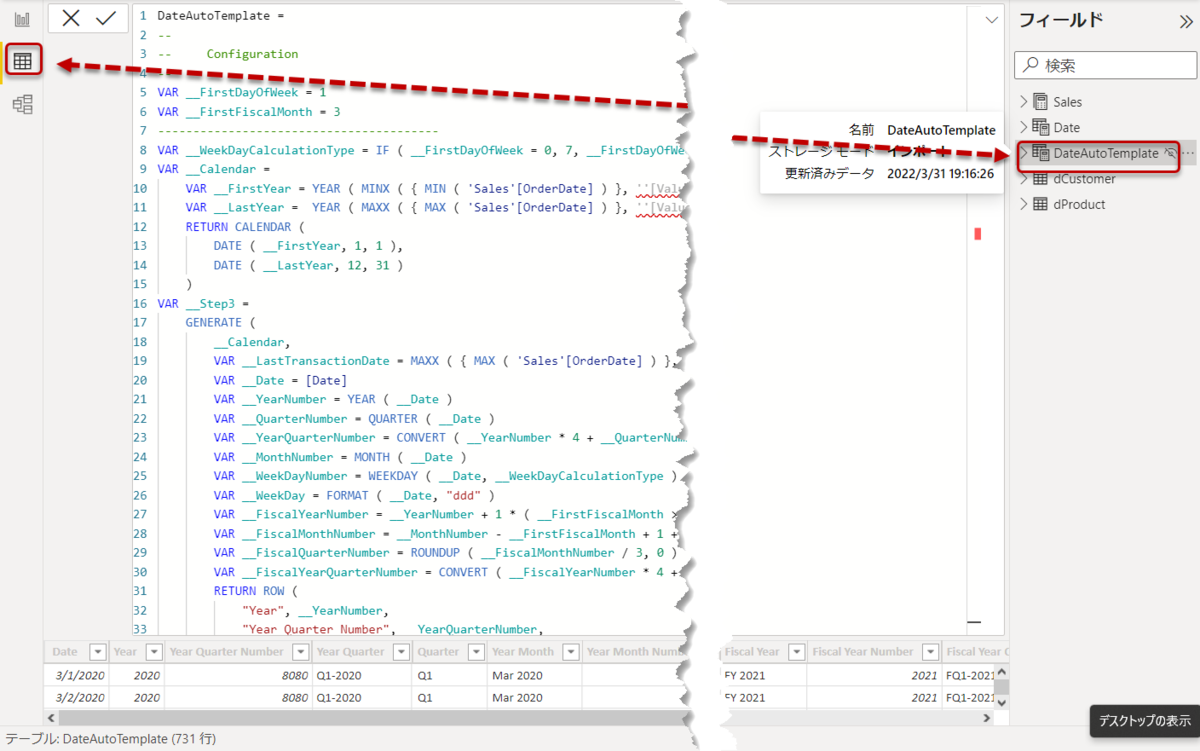Click line 20 VAR __Date = [Date]
This screenshot has width=1200, height=751.
(x=281, y=381)
